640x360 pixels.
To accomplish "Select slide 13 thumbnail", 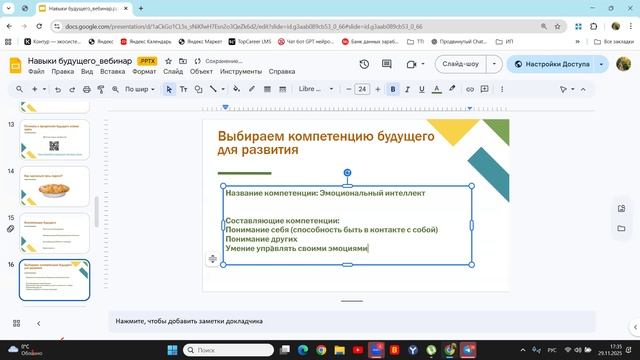I will 54,140.
